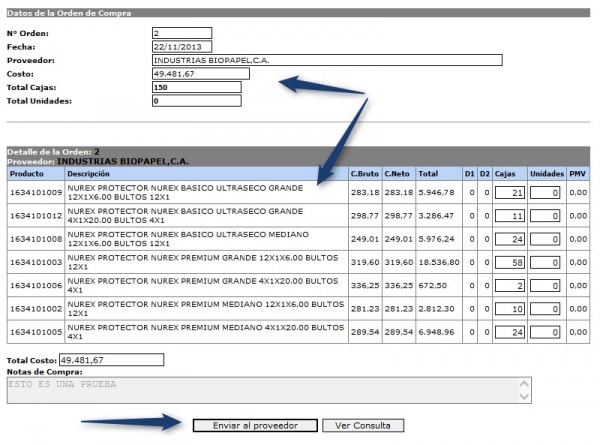This screenshot has height=445, width=600.
Task: Edit Unidades for product 1634101005
Action: (545, 332)
